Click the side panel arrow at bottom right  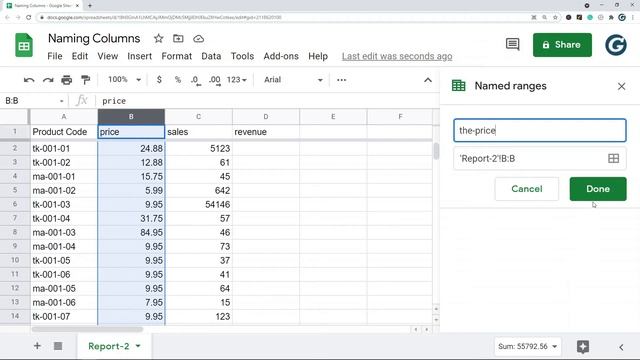(x=621, y=347)
